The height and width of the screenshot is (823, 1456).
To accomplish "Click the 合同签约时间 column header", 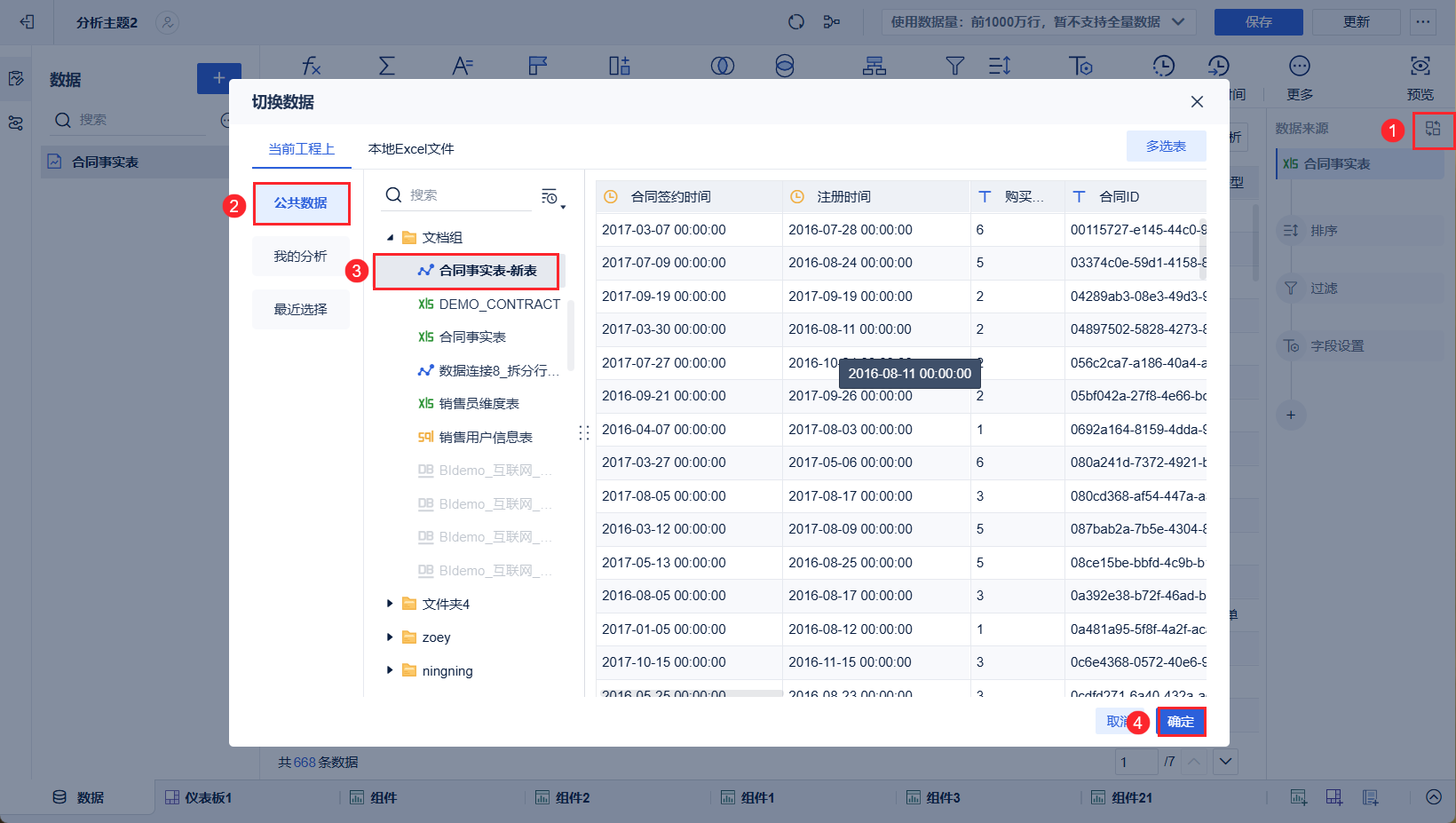I will point(689,197).
